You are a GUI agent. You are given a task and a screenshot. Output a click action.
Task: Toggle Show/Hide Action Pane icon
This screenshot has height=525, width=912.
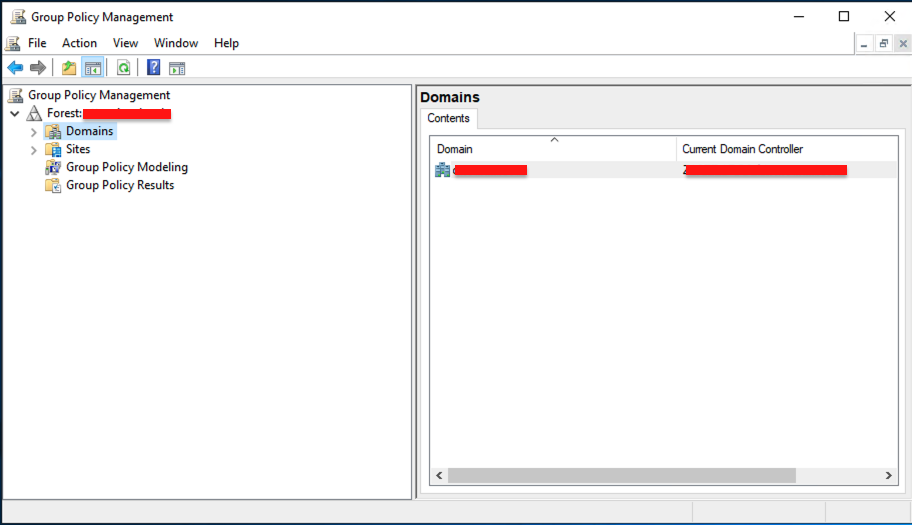pos(177,68)
